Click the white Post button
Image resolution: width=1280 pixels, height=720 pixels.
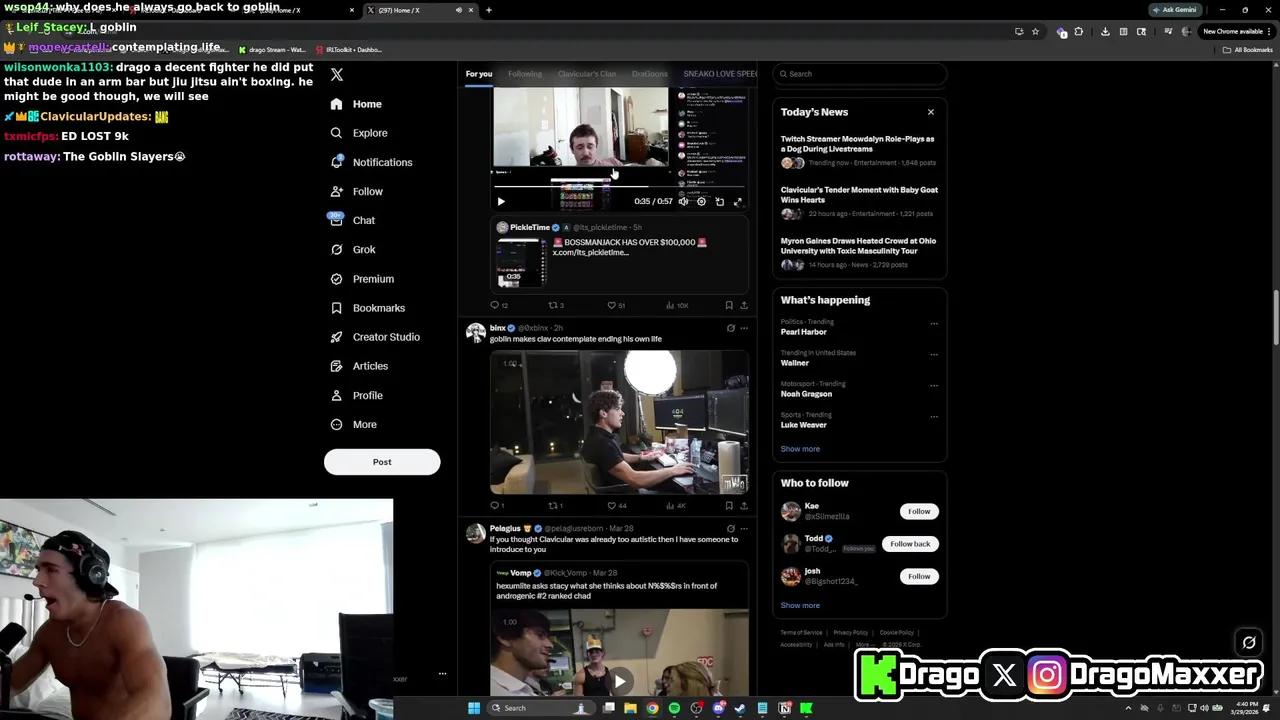click(382, 462)
